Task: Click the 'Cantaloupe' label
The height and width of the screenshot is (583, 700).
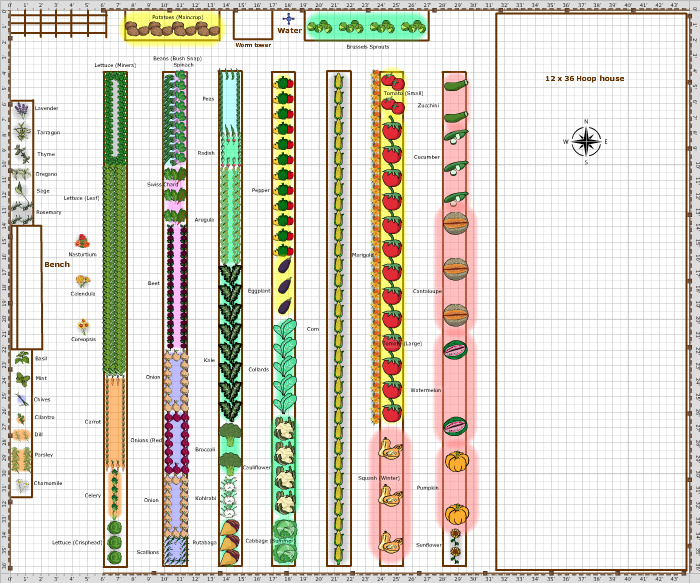Action: coord(427,291)
